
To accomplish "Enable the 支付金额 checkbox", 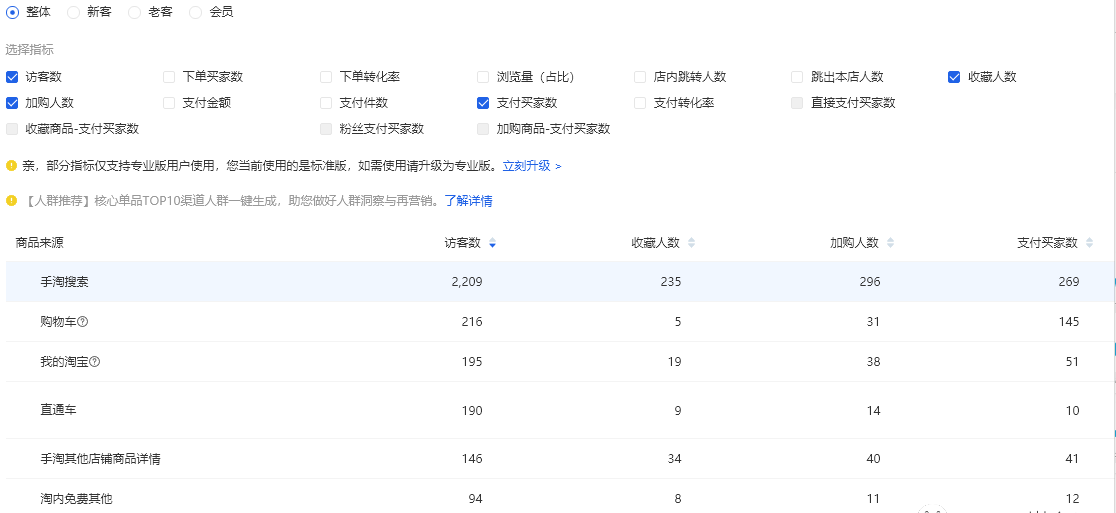I will [169, 102].
